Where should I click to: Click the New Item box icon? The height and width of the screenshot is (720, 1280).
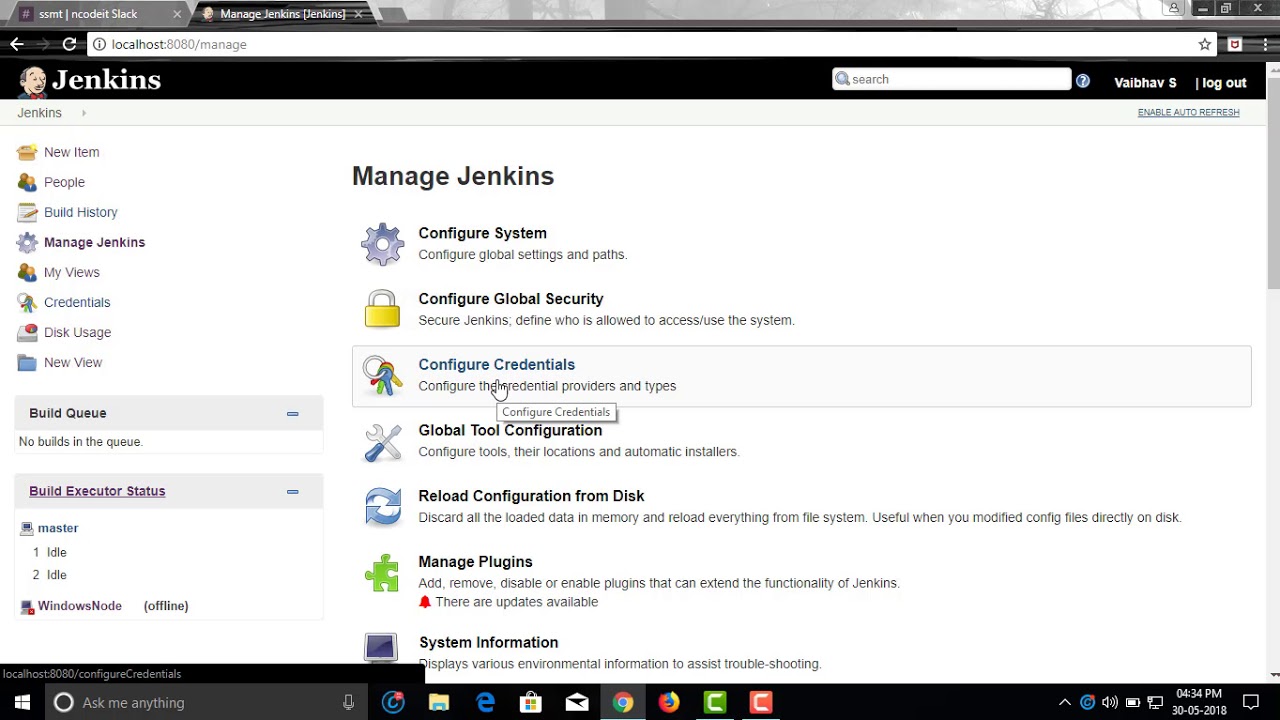point(27,152)
